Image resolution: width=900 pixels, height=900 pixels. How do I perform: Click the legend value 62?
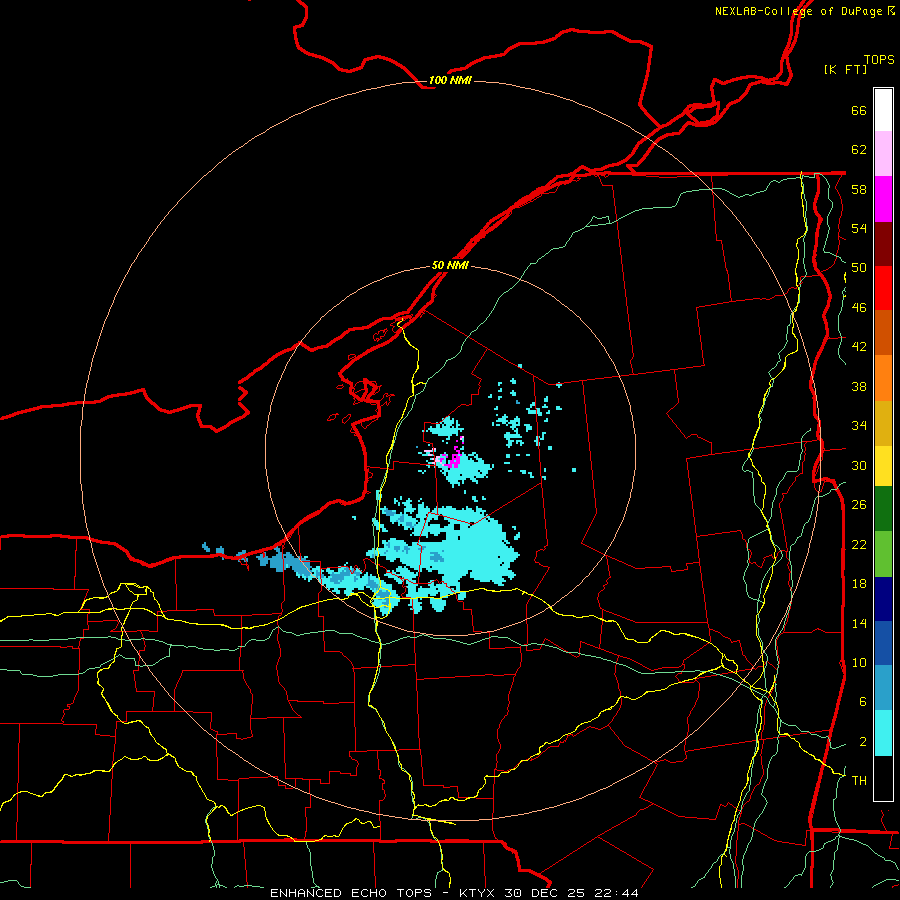pyautogui.click(x=859, y=150)
